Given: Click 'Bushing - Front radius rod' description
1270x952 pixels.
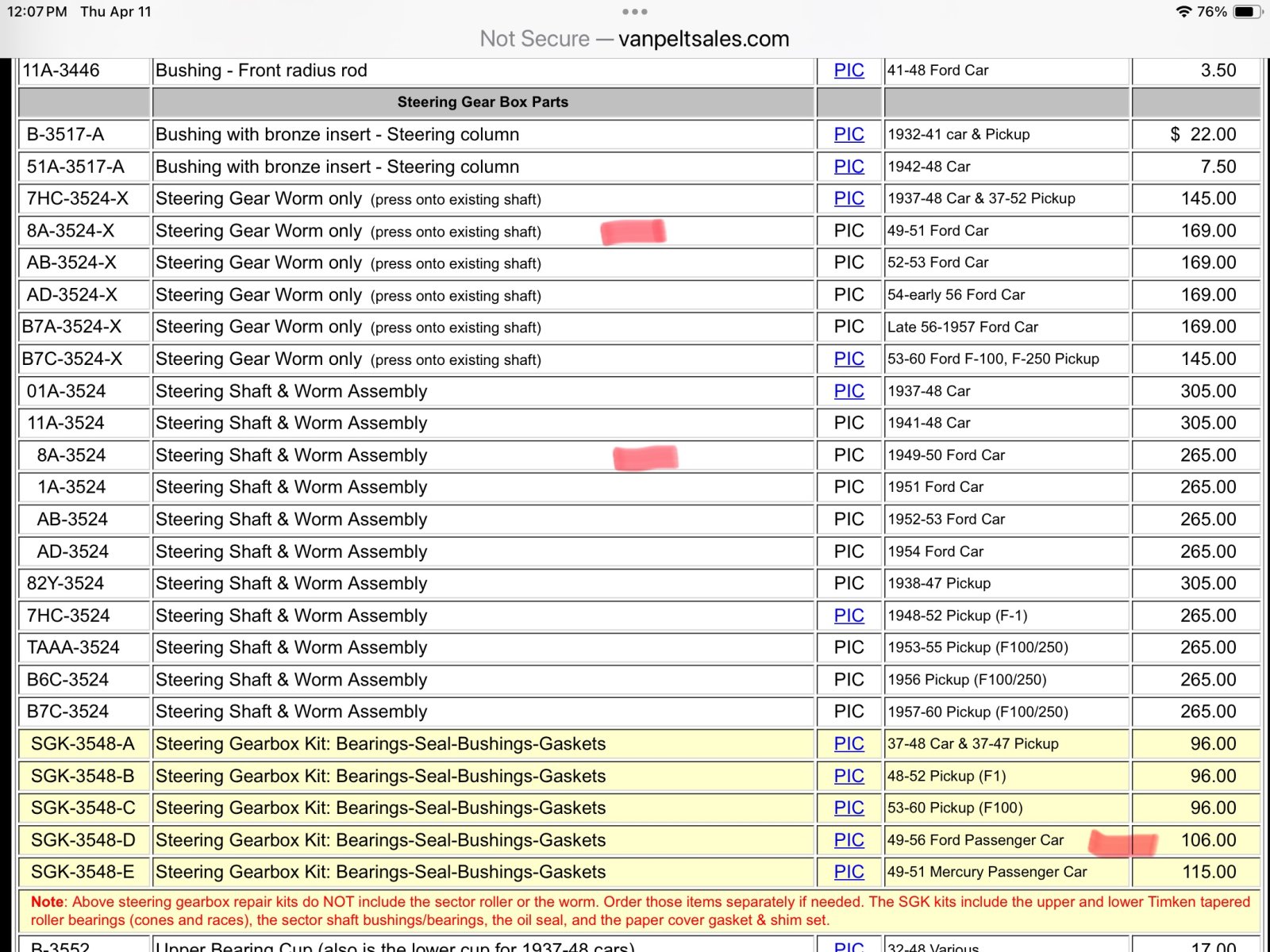Looking at the screenshot, I should point(261,71).
